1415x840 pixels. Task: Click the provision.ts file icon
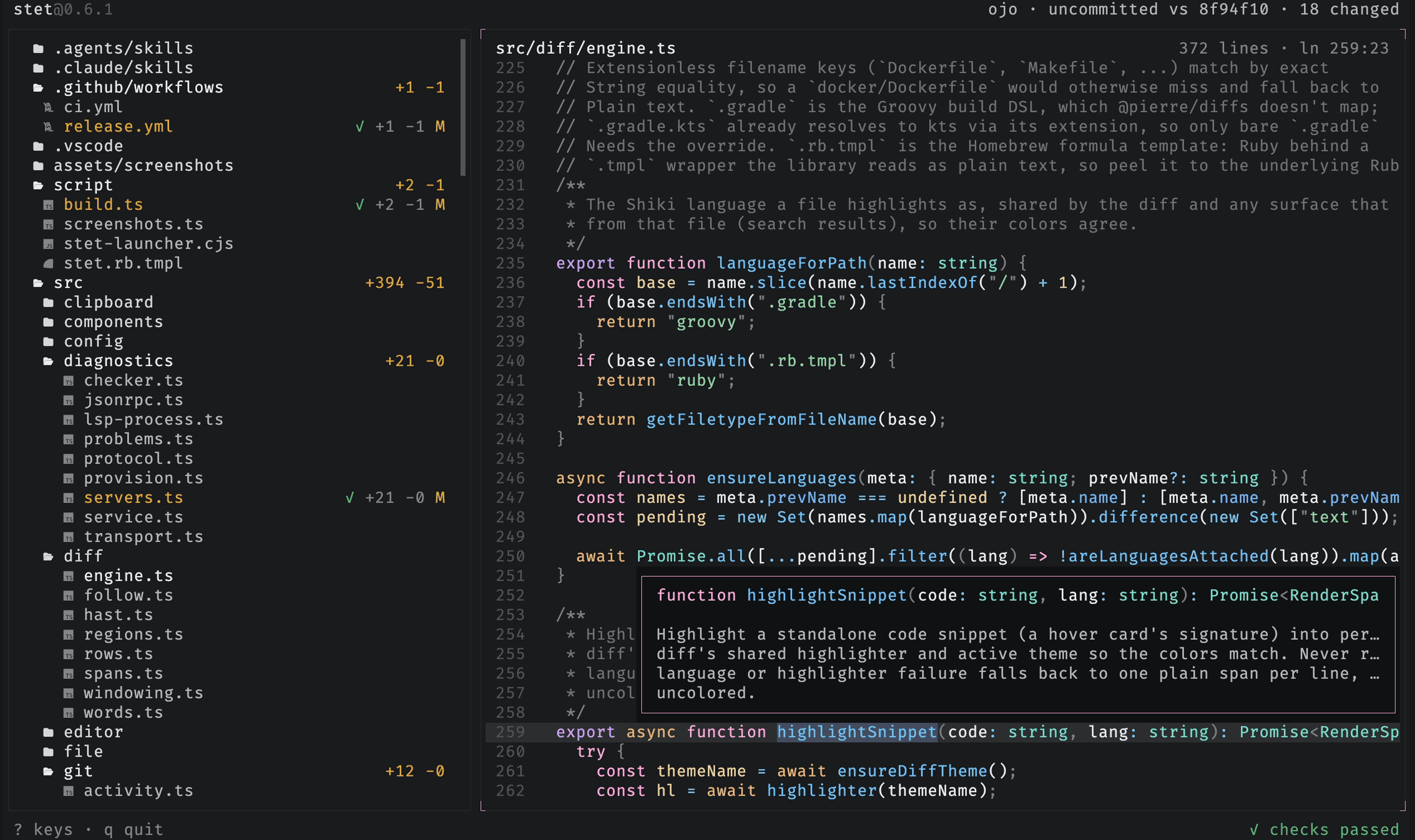tap(69, 478)
